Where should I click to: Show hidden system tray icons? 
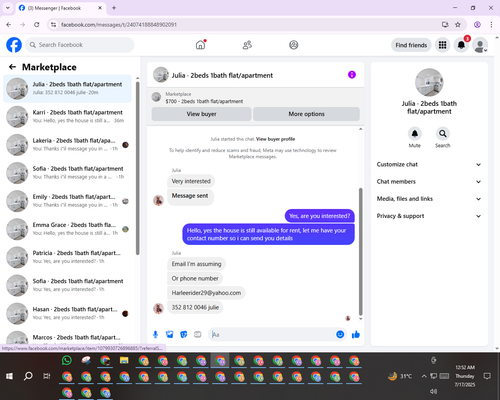tap(424, 376)
